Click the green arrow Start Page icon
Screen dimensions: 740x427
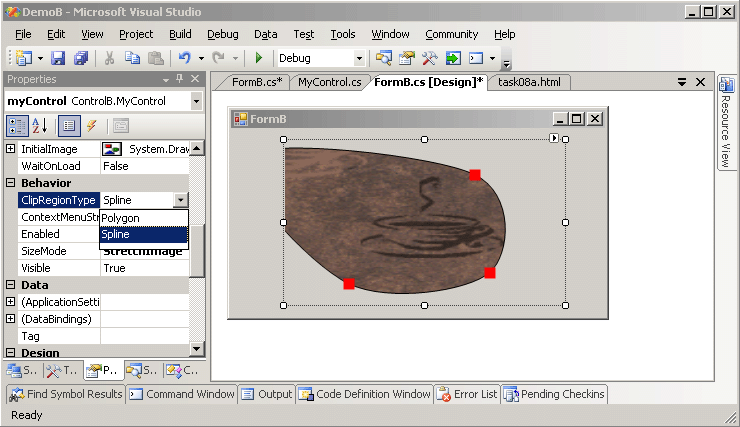coord(453,58)
